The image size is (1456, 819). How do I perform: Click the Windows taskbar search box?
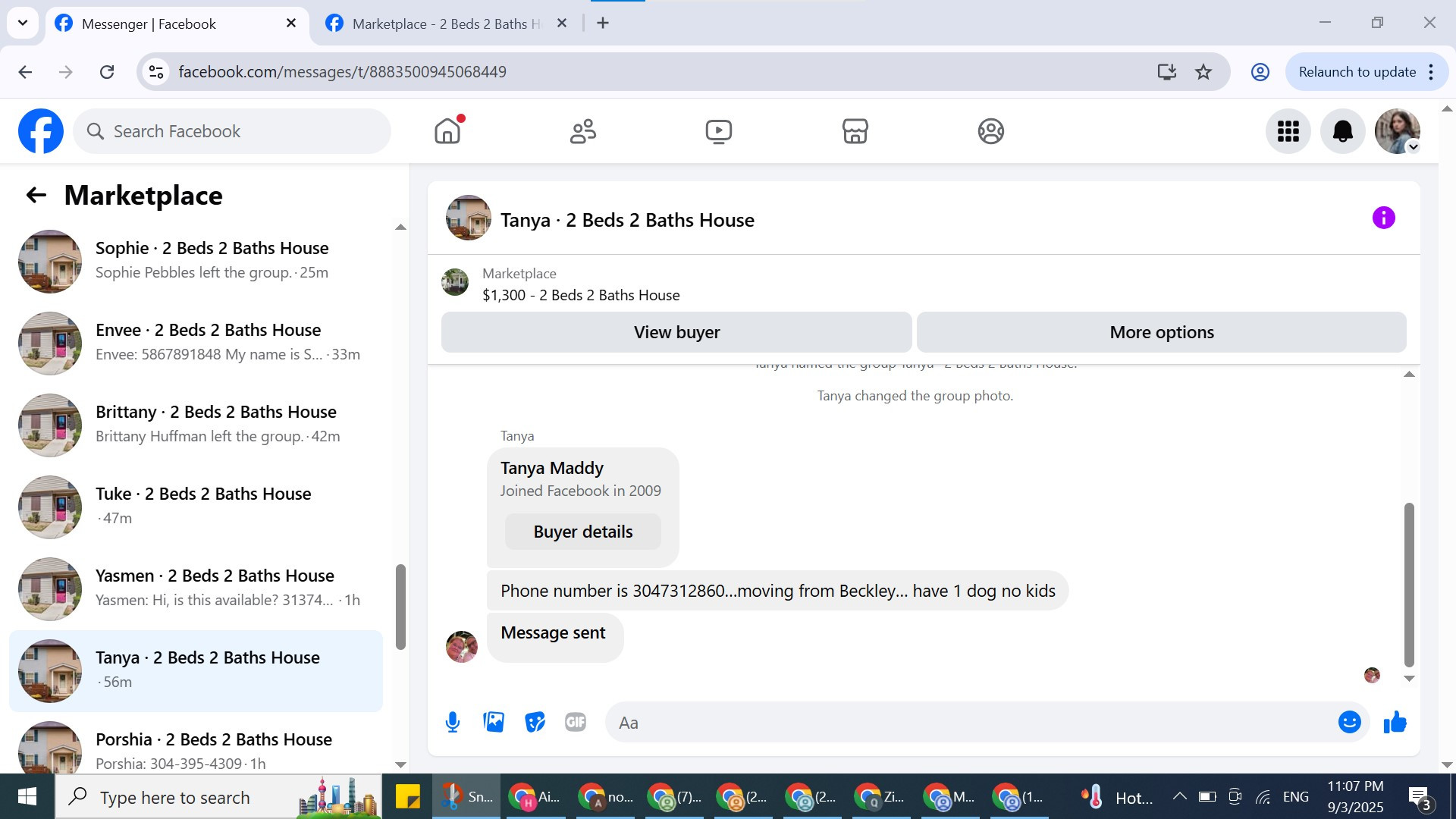click(218, 797)
